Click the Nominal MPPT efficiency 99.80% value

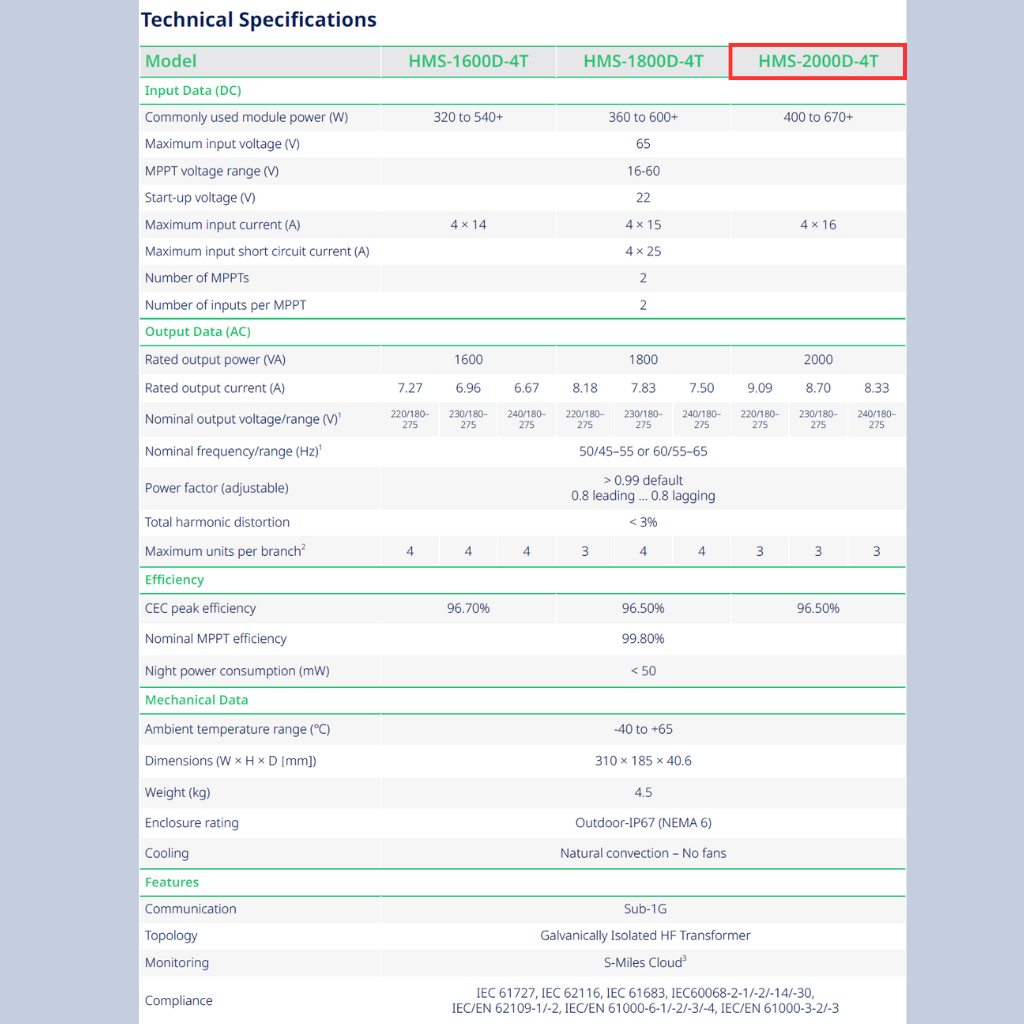pyautogui.click(x=643, y=639)
